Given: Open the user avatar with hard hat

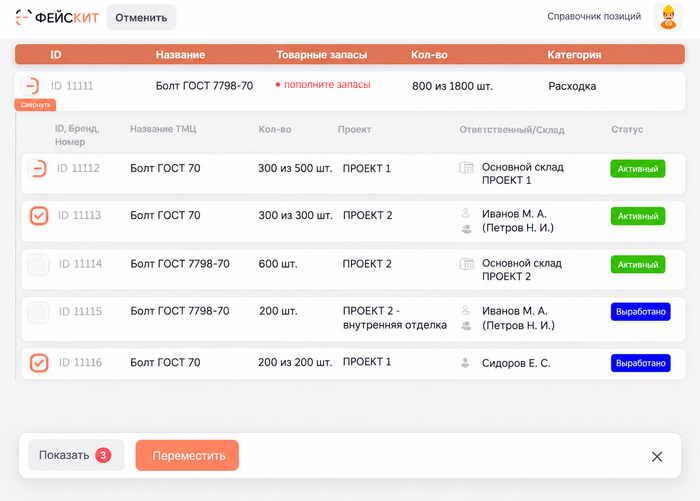Looking at the screenshot, I should pyautogui.click(x=668, y=17).
